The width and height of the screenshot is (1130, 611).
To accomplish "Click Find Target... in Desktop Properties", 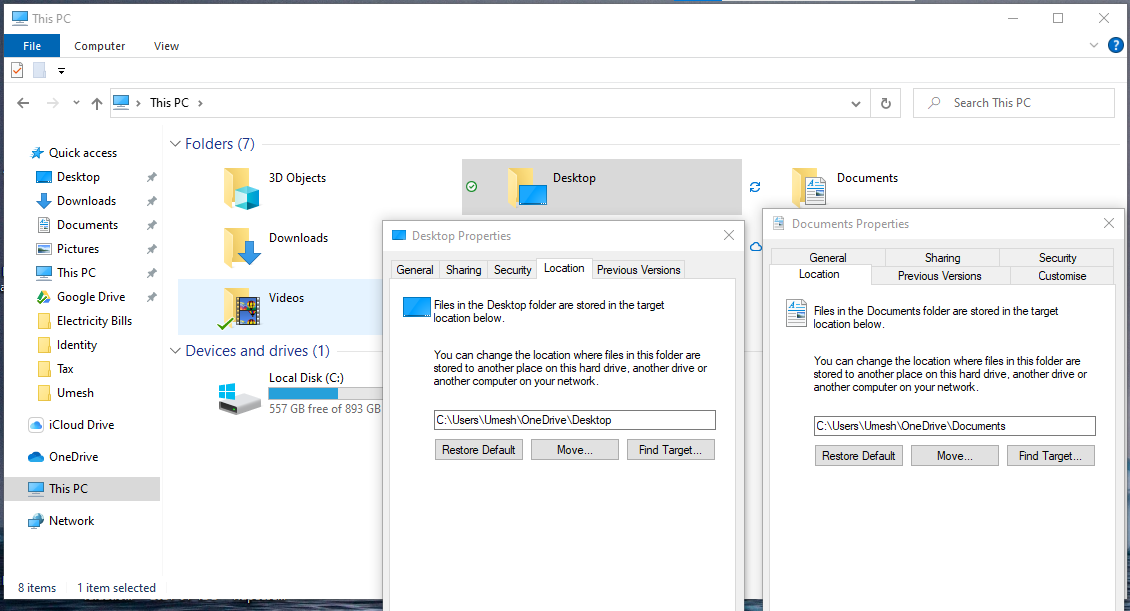I will point(670,450).
